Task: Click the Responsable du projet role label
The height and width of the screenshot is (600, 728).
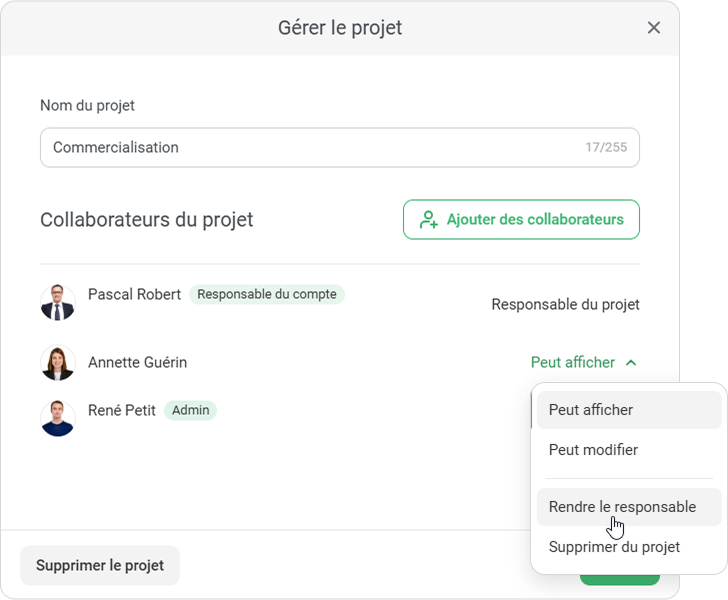Action: (565, 304)
